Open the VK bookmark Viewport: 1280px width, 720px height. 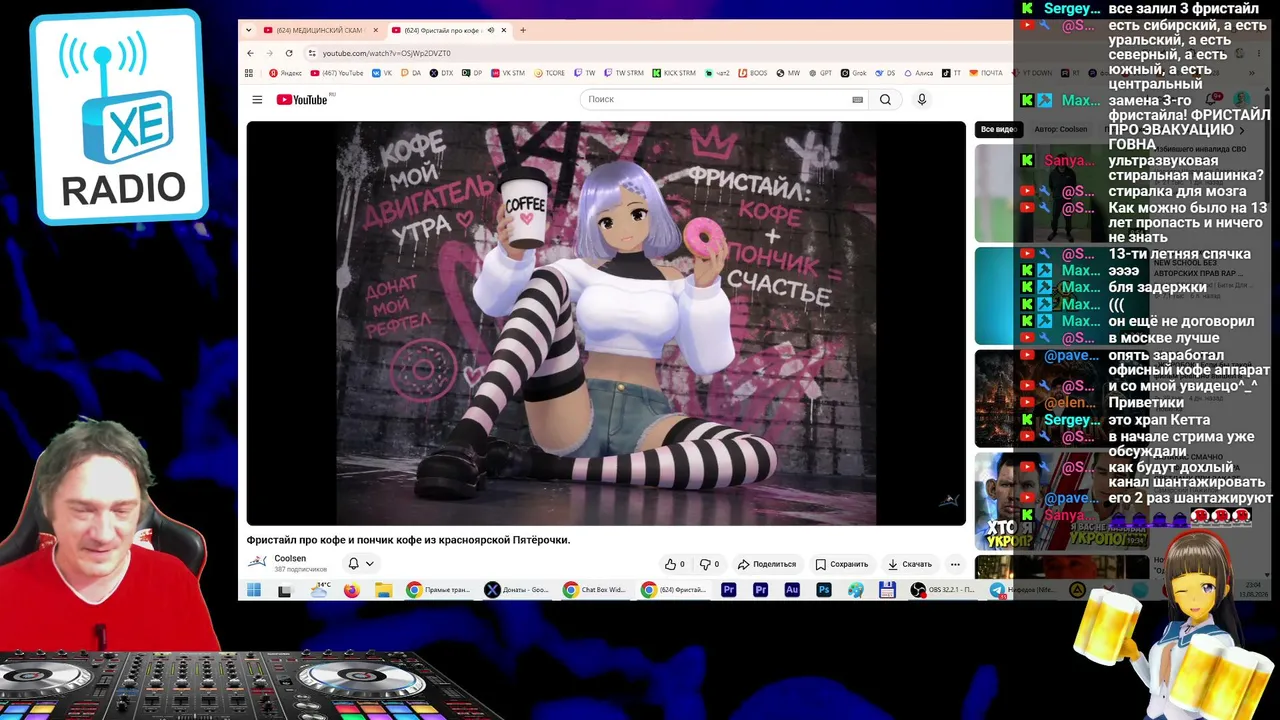[382, 73]
